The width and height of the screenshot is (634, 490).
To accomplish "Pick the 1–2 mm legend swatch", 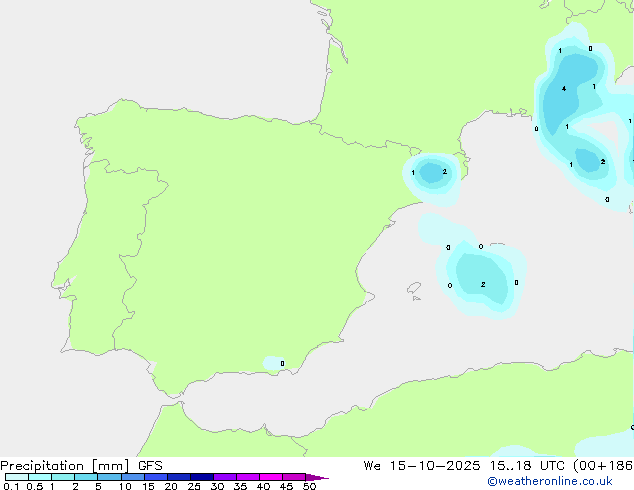I will [x=63, y=477].
